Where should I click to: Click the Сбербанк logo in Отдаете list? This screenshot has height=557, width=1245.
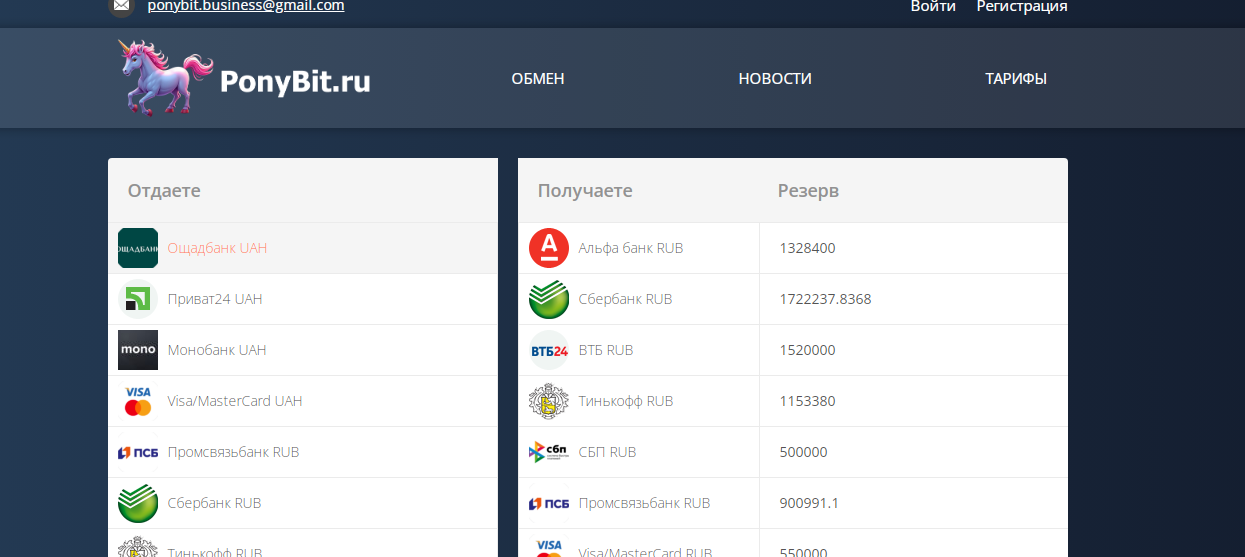[138, 503]
